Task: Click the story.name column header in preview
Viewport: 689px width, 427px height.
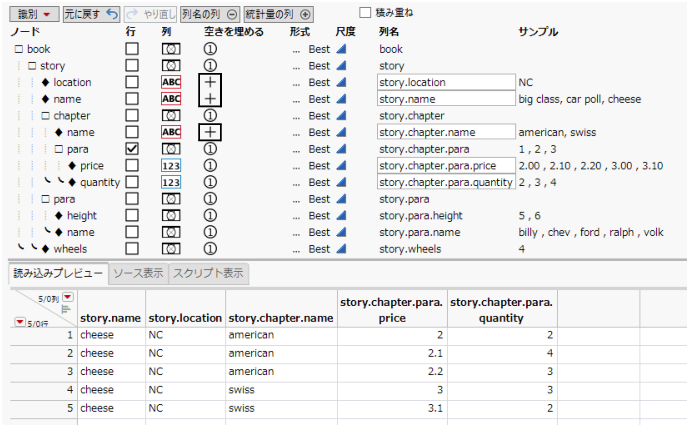Action: click(x=111, y=309)
